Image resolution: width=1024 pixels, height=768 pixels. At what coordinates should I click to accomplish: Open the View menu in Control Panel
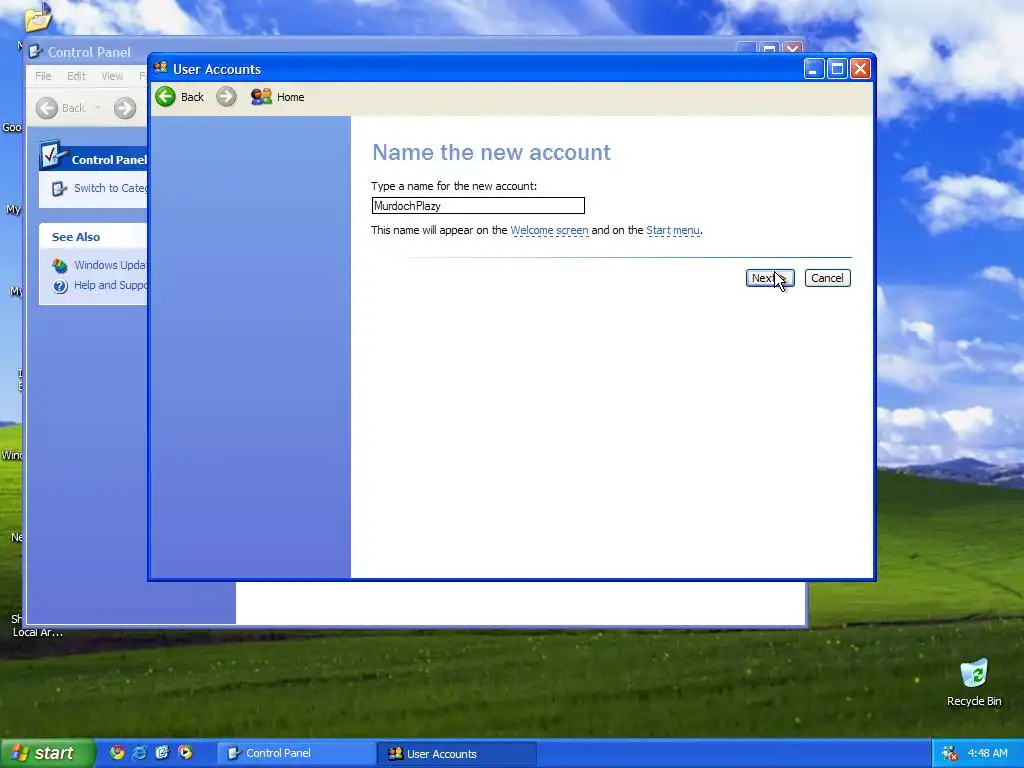112,76
